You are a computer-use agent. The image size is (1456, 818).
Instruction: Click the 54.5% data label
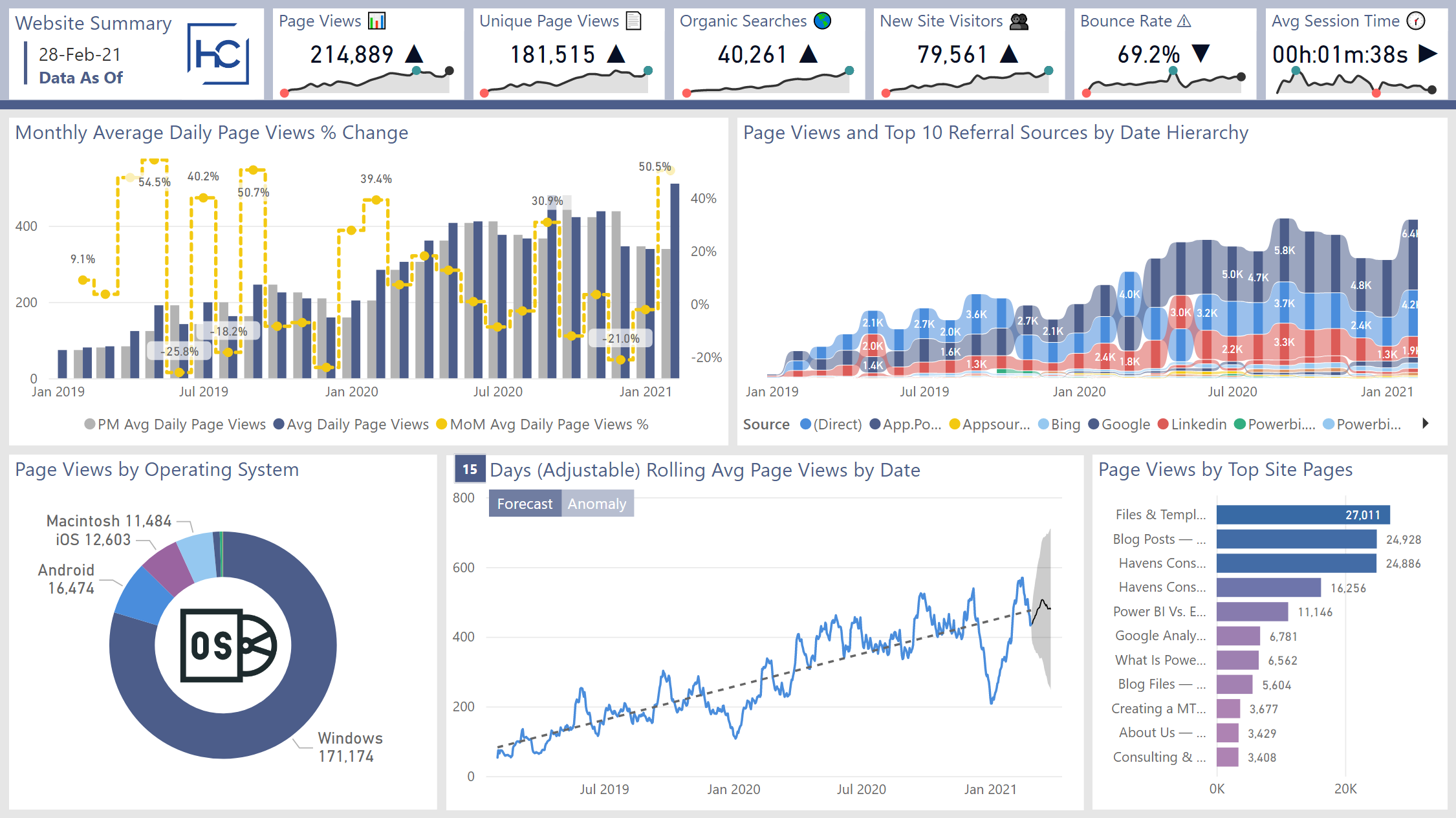tap(155, 182)
